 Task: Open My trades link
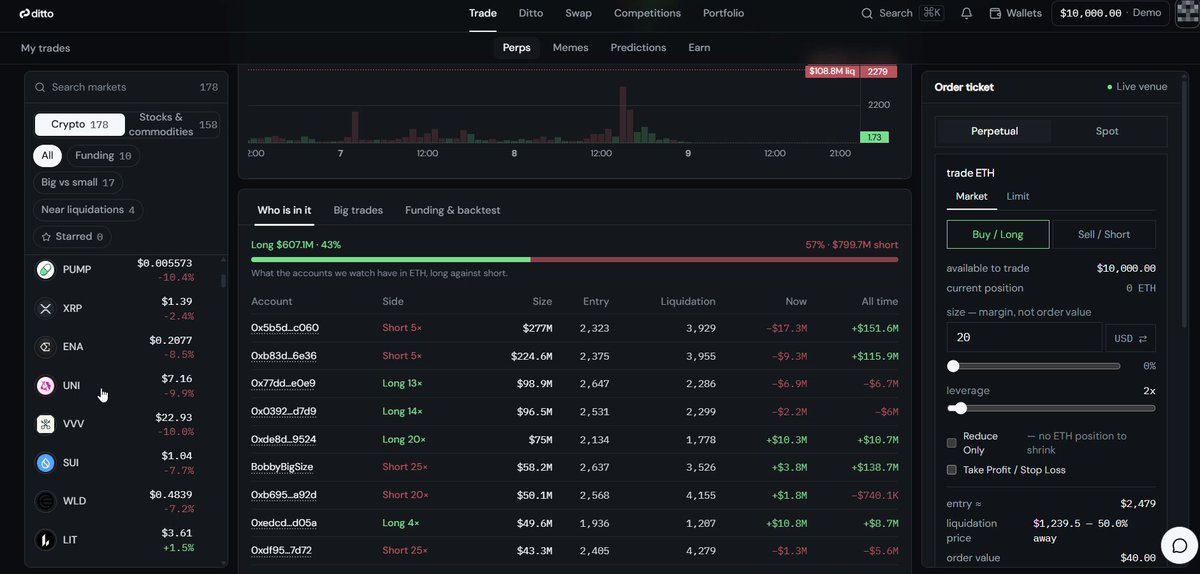[46, 48]
